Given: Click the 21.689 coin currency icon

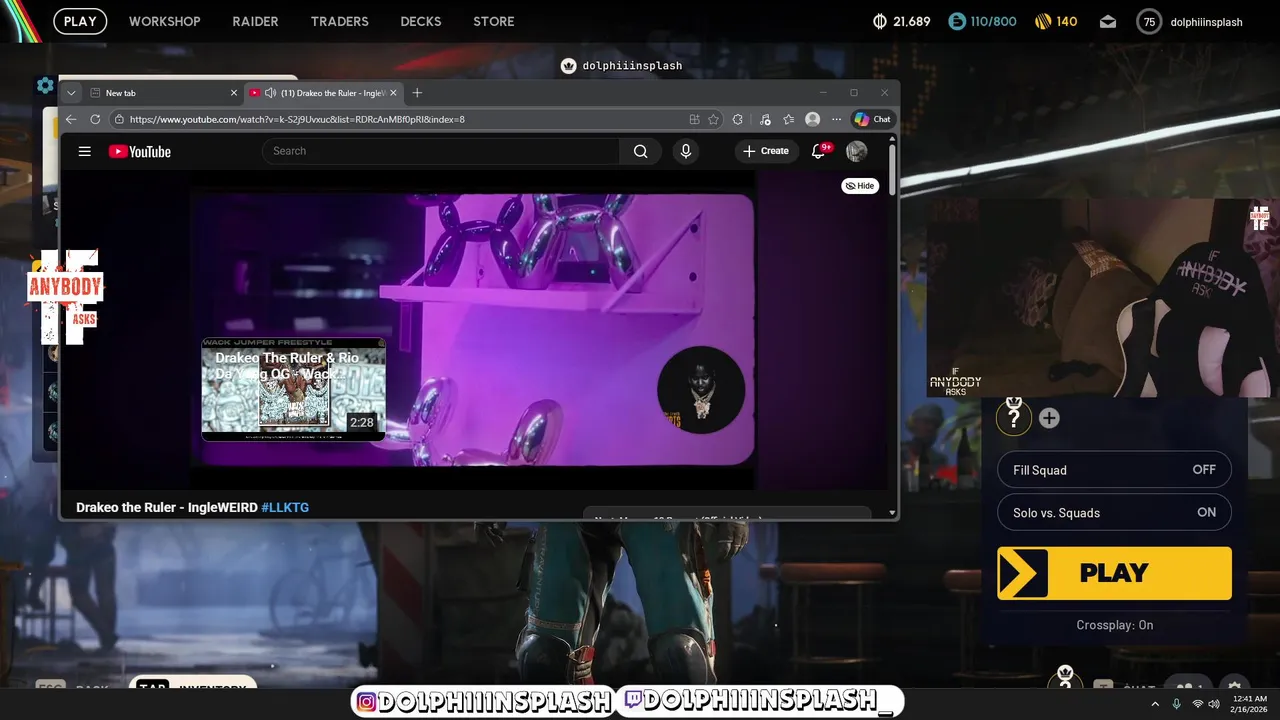Looking at the screenshot, I should click(x=880, y=21).
